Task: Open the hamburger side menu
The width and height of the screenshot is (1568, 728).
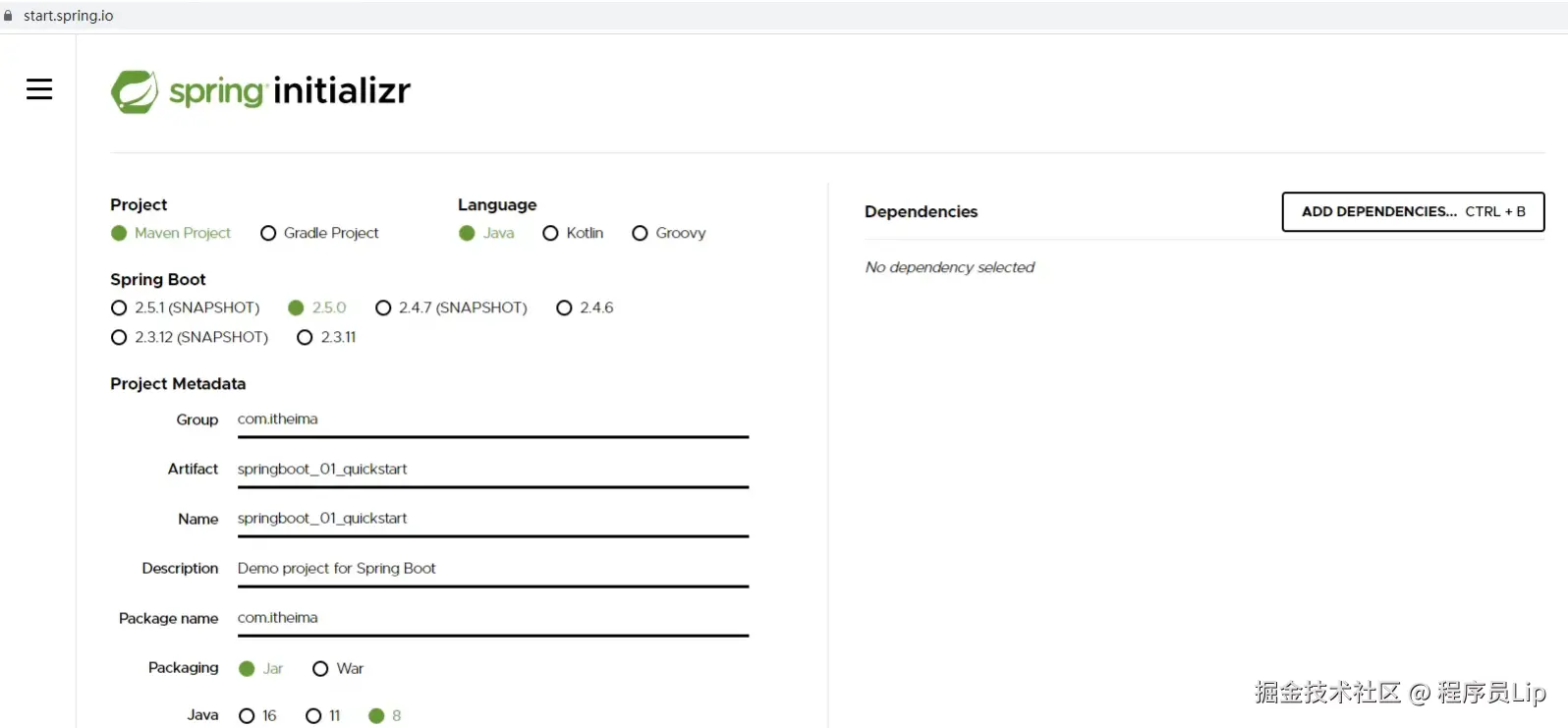Action: click(39, 89)
